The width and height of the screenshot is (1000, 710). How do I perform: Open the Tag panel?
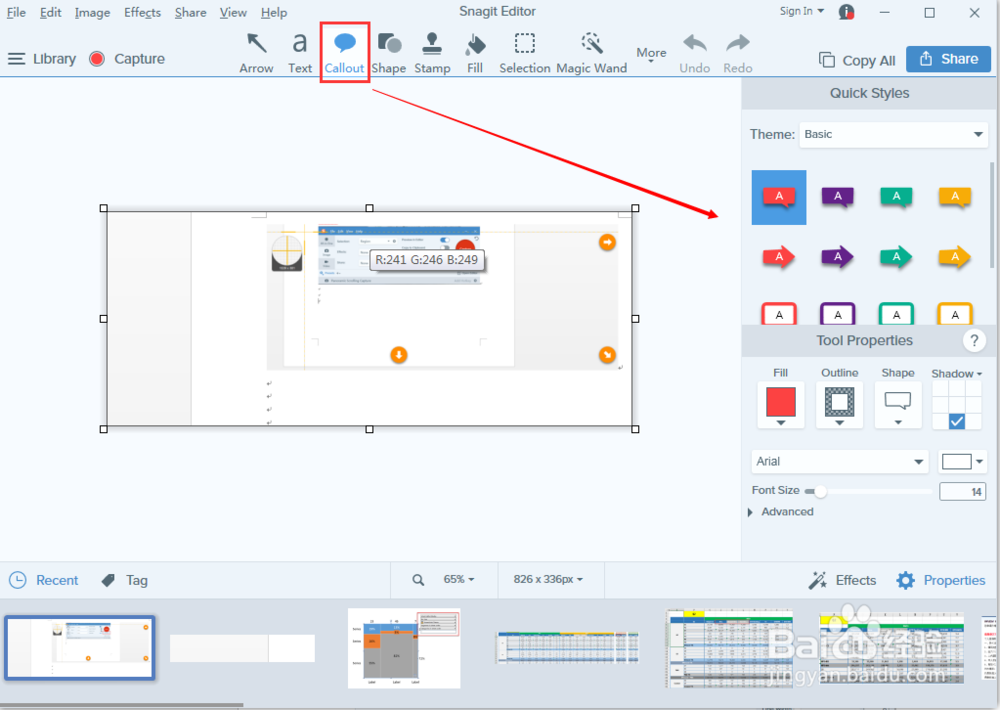(124, 580)
